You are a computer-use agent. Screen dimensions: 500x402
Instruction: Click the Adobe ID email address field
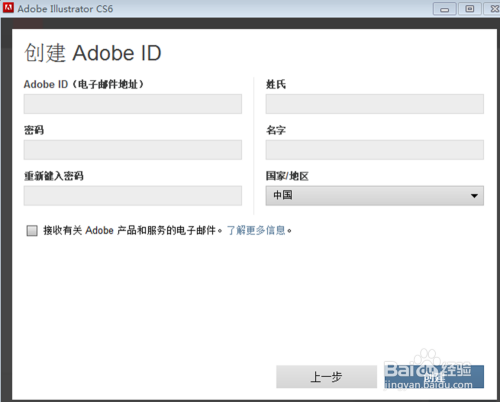[133, 104]
